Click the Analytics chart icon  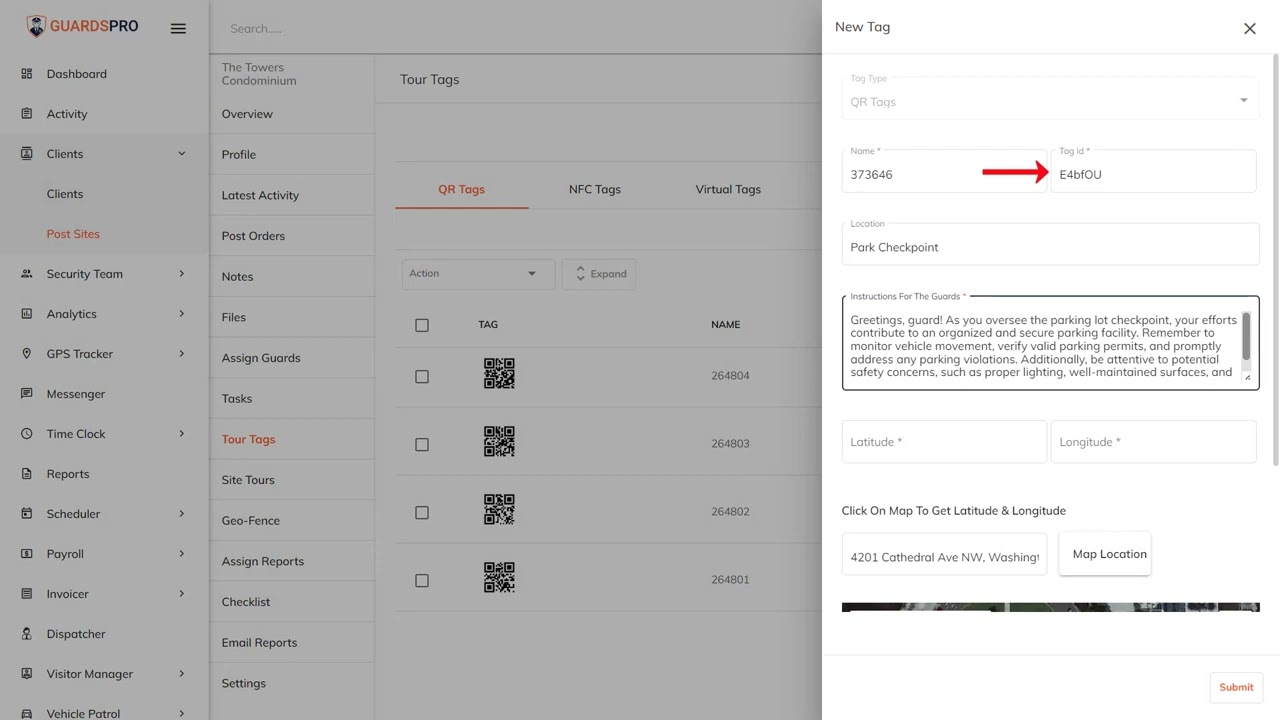click(27, 314)
